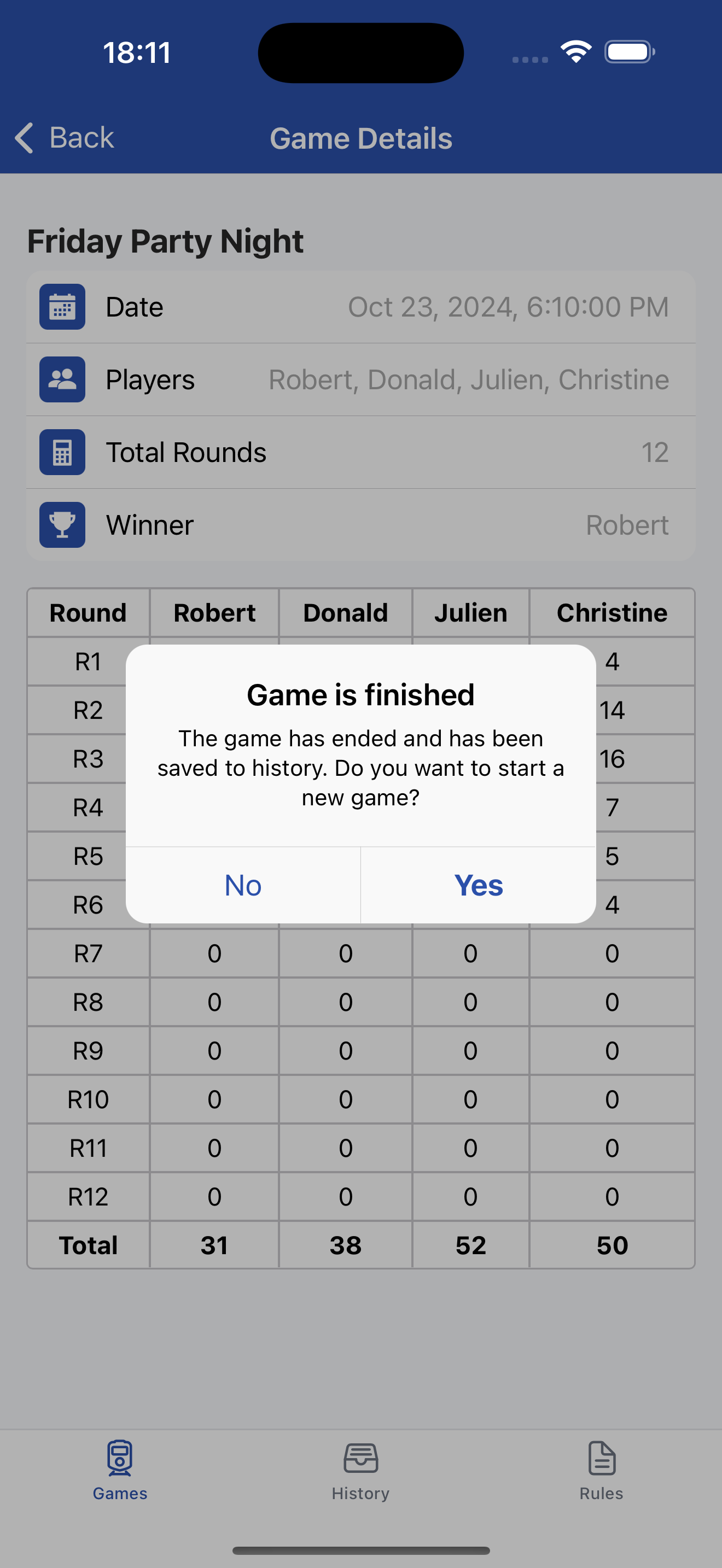Tap the Game Details header title

click(x=360, y=138)
